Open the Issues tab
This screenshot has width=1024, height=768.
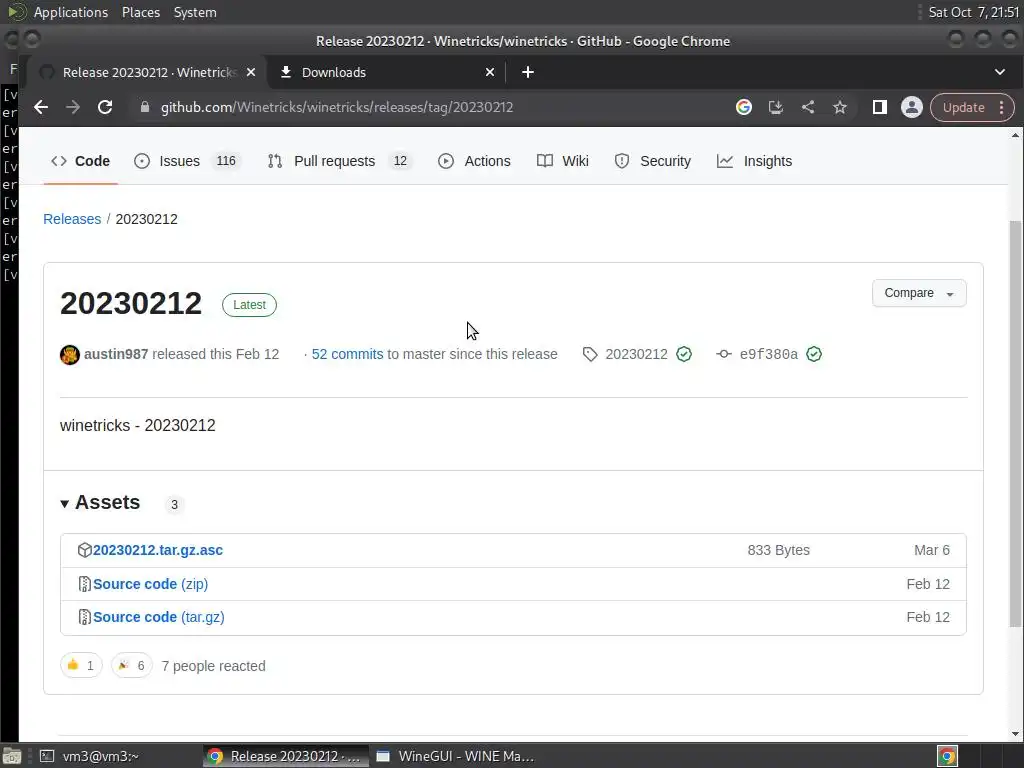point(187,161)
